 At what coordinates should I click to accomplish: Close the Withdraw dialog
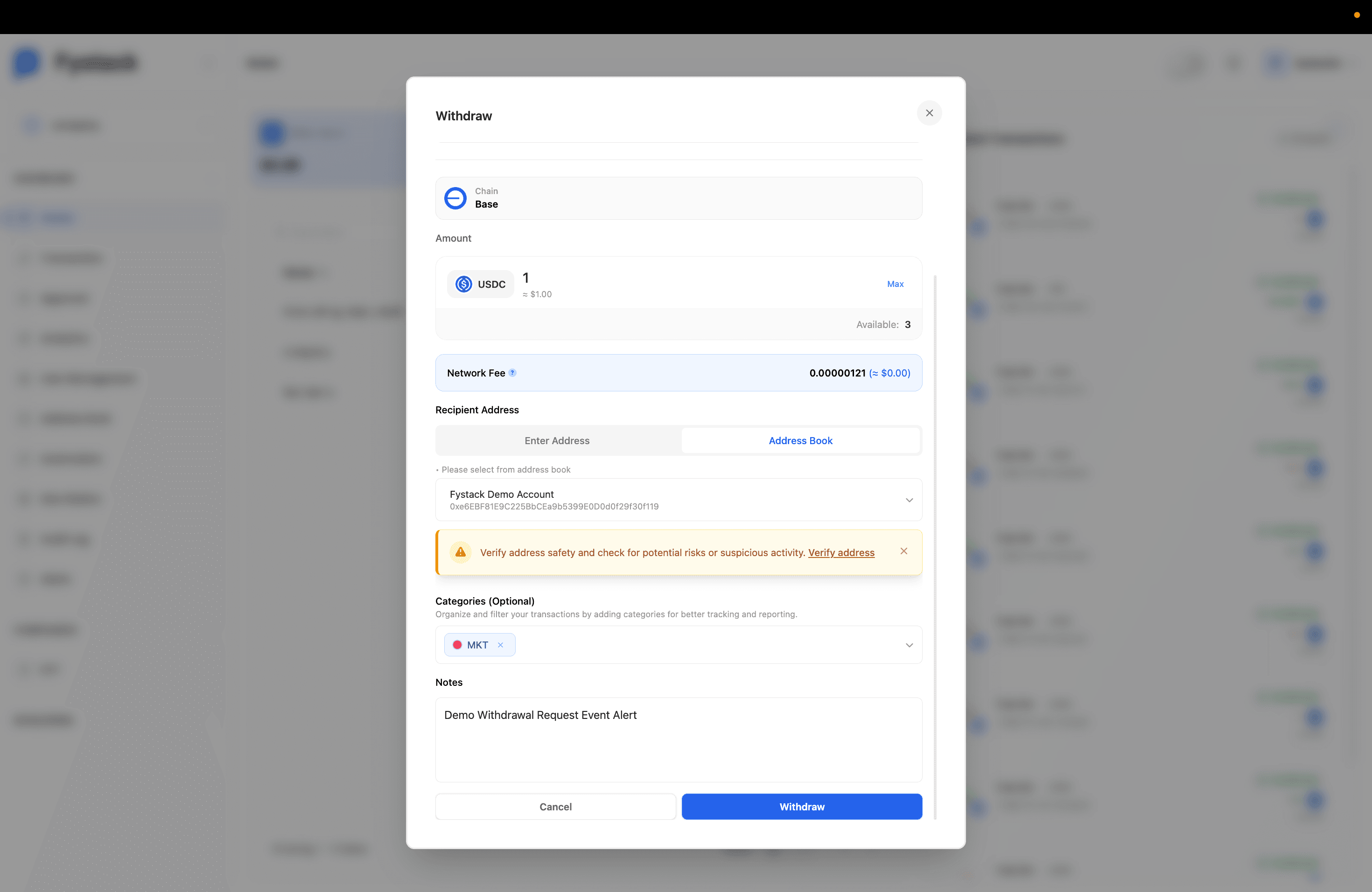coord(929,113)
